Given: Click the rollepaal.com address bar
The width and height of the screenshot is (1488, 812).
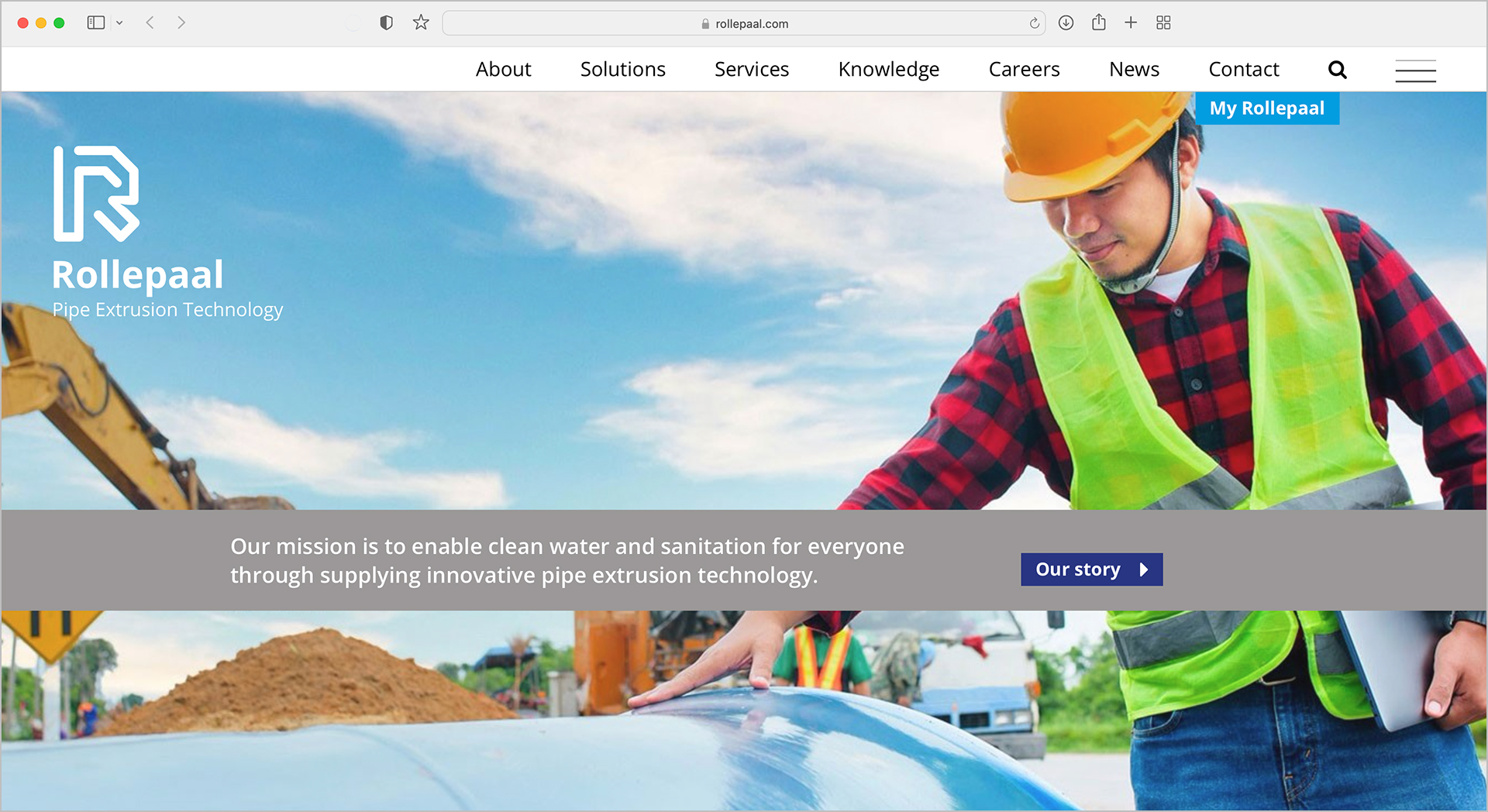Looking at the screenshot, I should point(743,24).
